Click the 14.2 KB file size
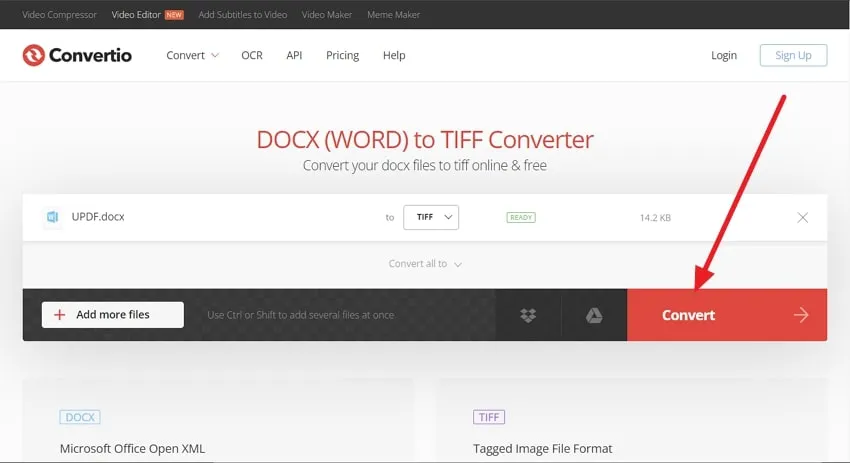This screenshot has height=463, width=850. (655, 218)
